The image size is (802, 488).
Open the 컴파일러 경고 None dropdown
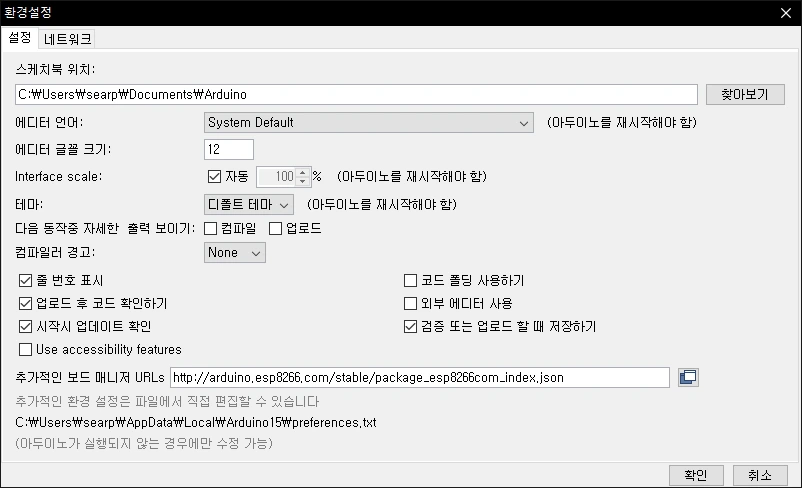click(235, 253)
